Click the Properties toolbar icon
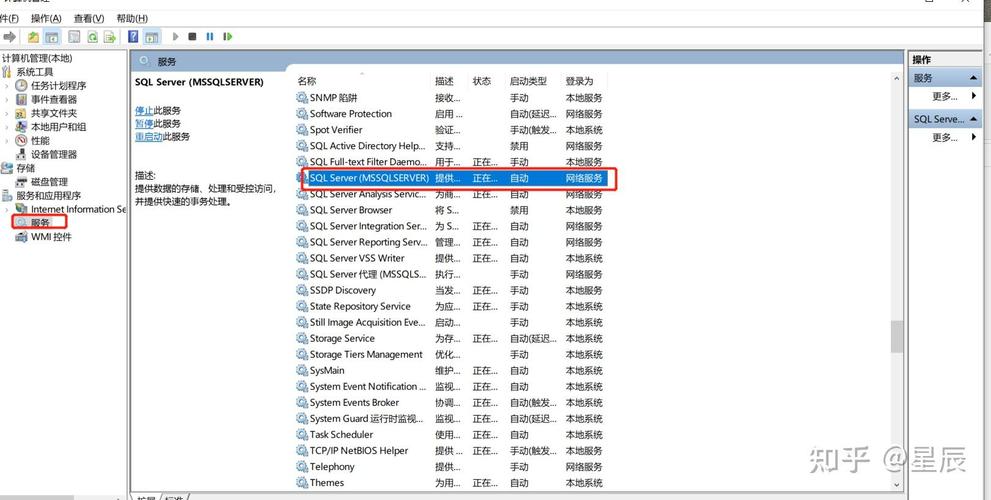Screen dimensions: 991x500 tap(74, 37)
